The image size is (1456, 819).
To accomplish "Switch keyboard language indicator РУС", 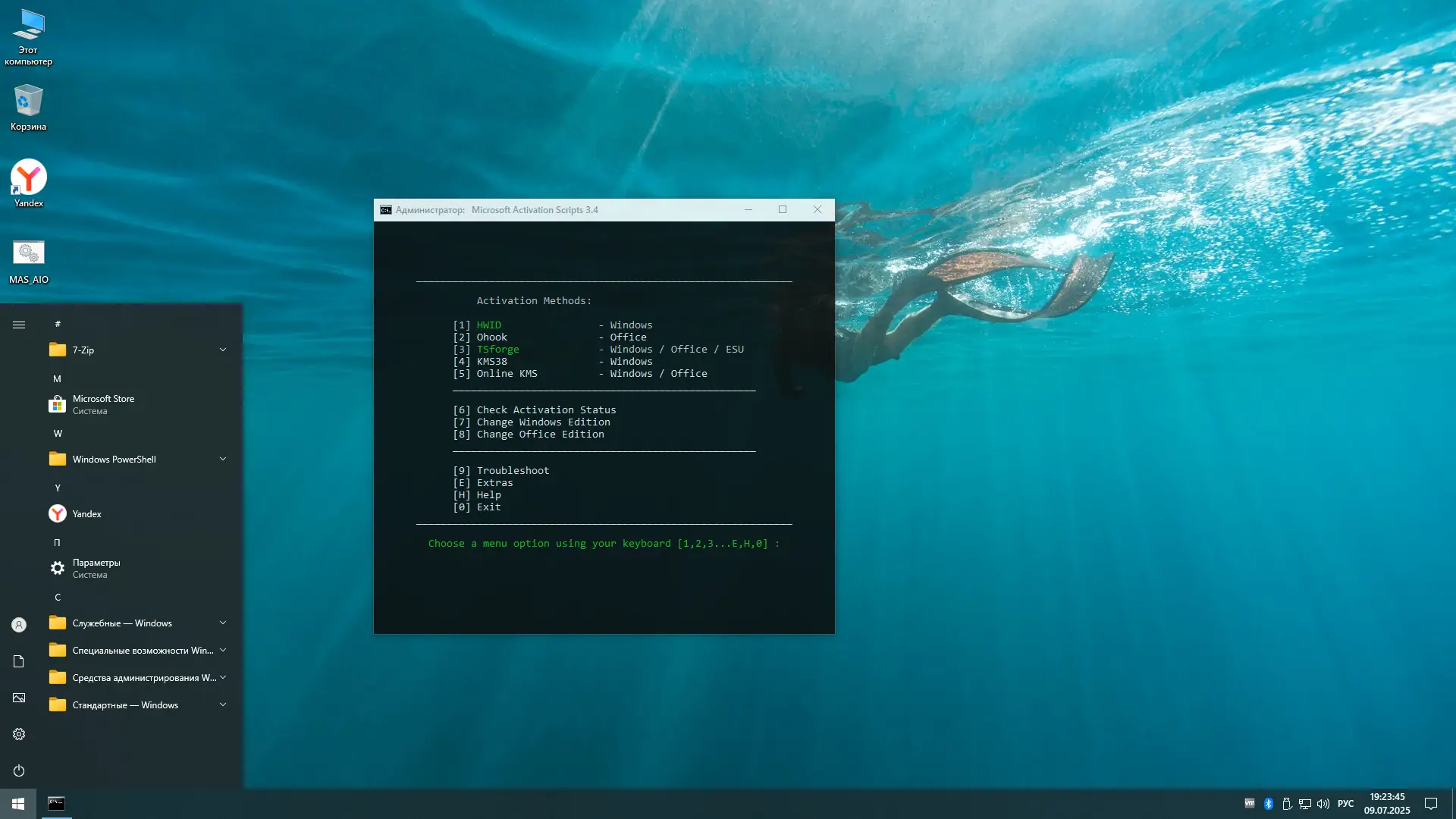I will click(x=1345, y=804).
